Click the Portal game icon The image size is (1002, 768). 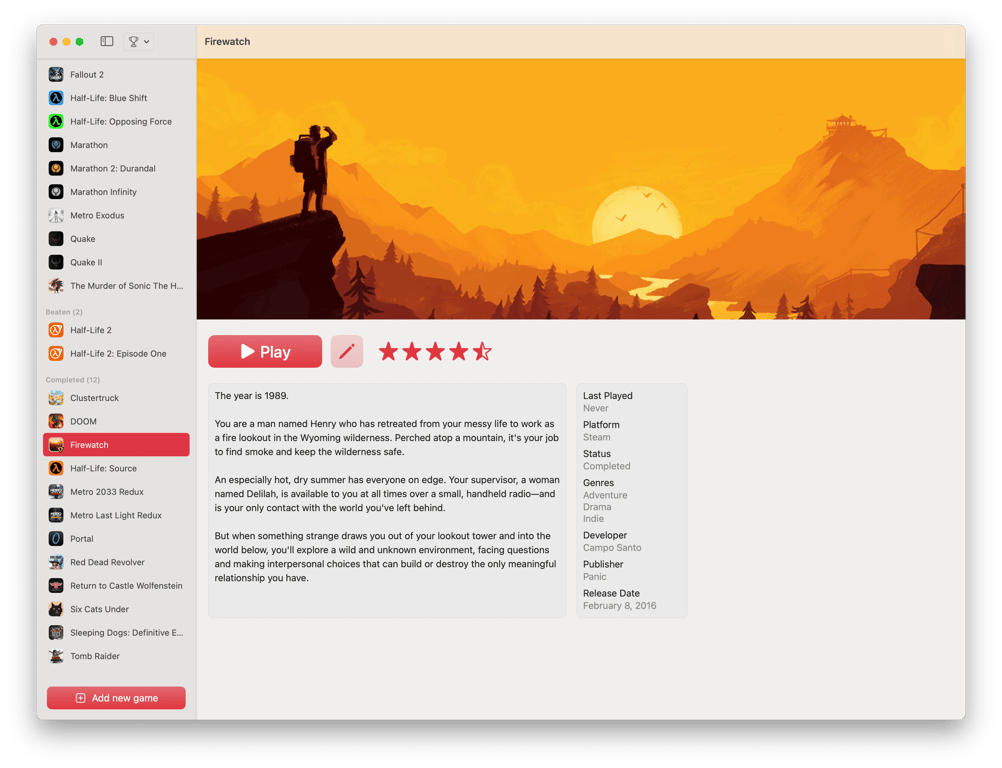[x=56, y=539]
